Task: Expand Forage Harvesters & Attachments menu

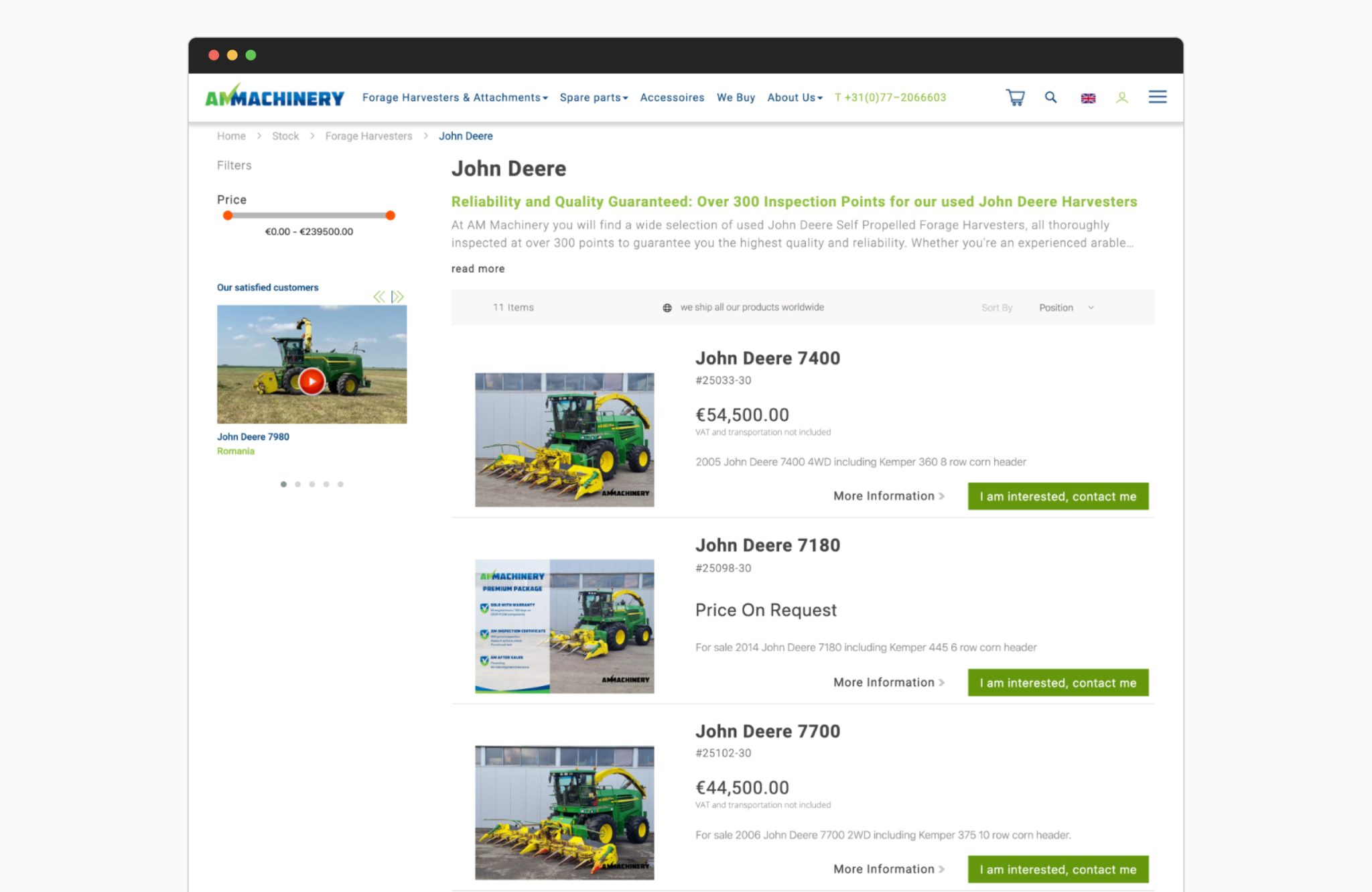Action: click(x=455, y=97)
